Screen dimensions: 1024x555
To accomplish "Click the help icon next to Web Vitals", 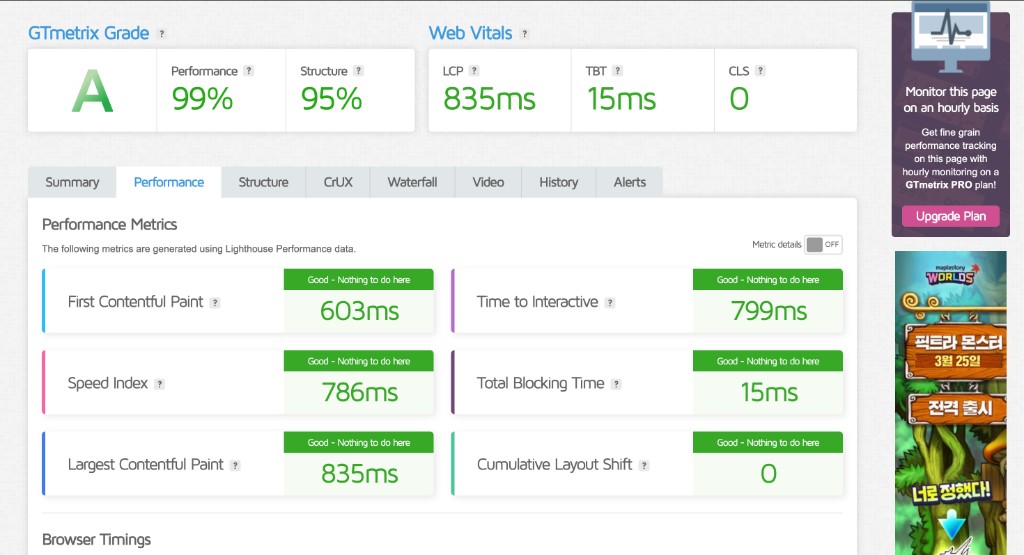I will pos(525,34).
